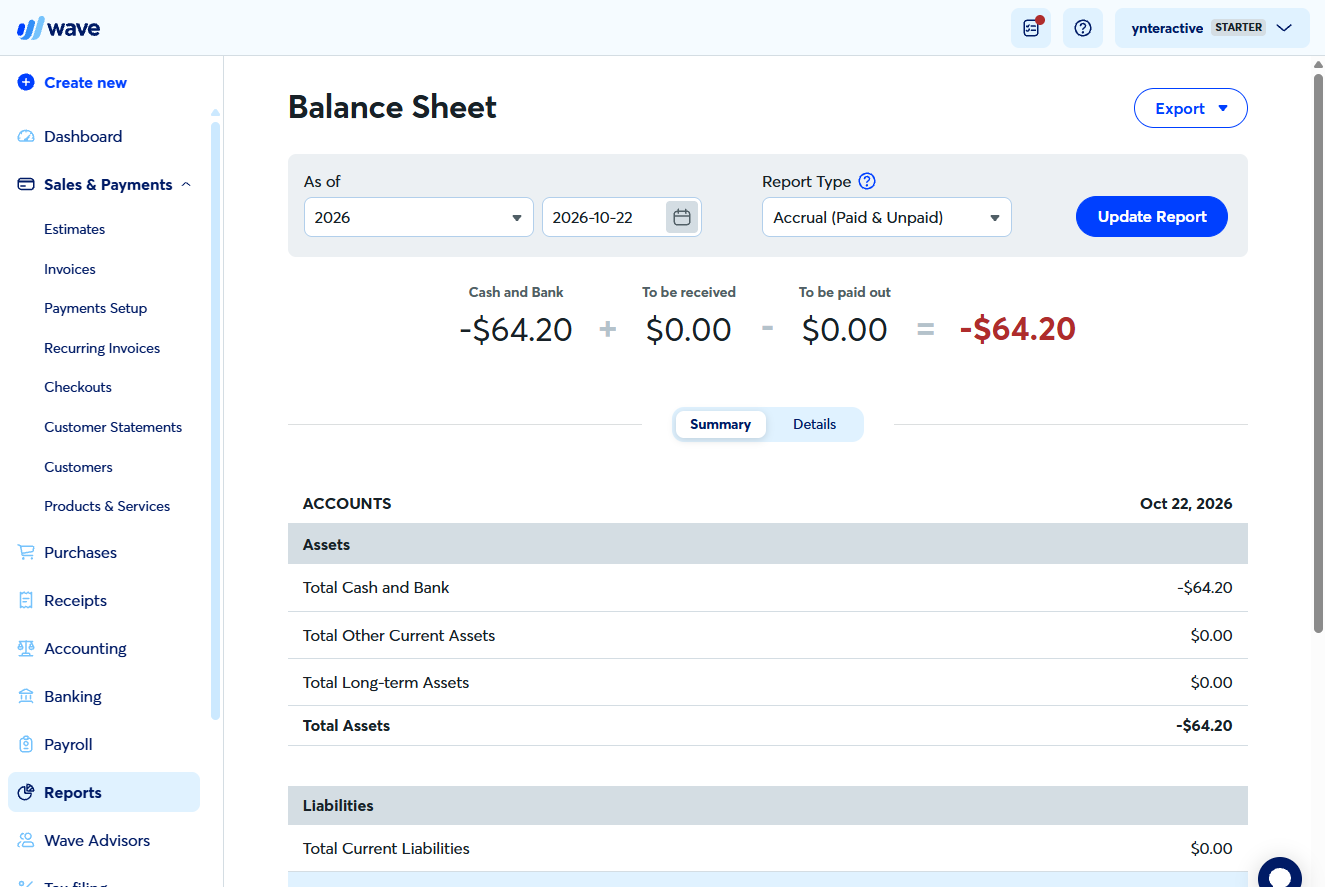1325x887 pixels.
Task: Click the Total Current Liabilities row
Action: click(x=768, y=849)
